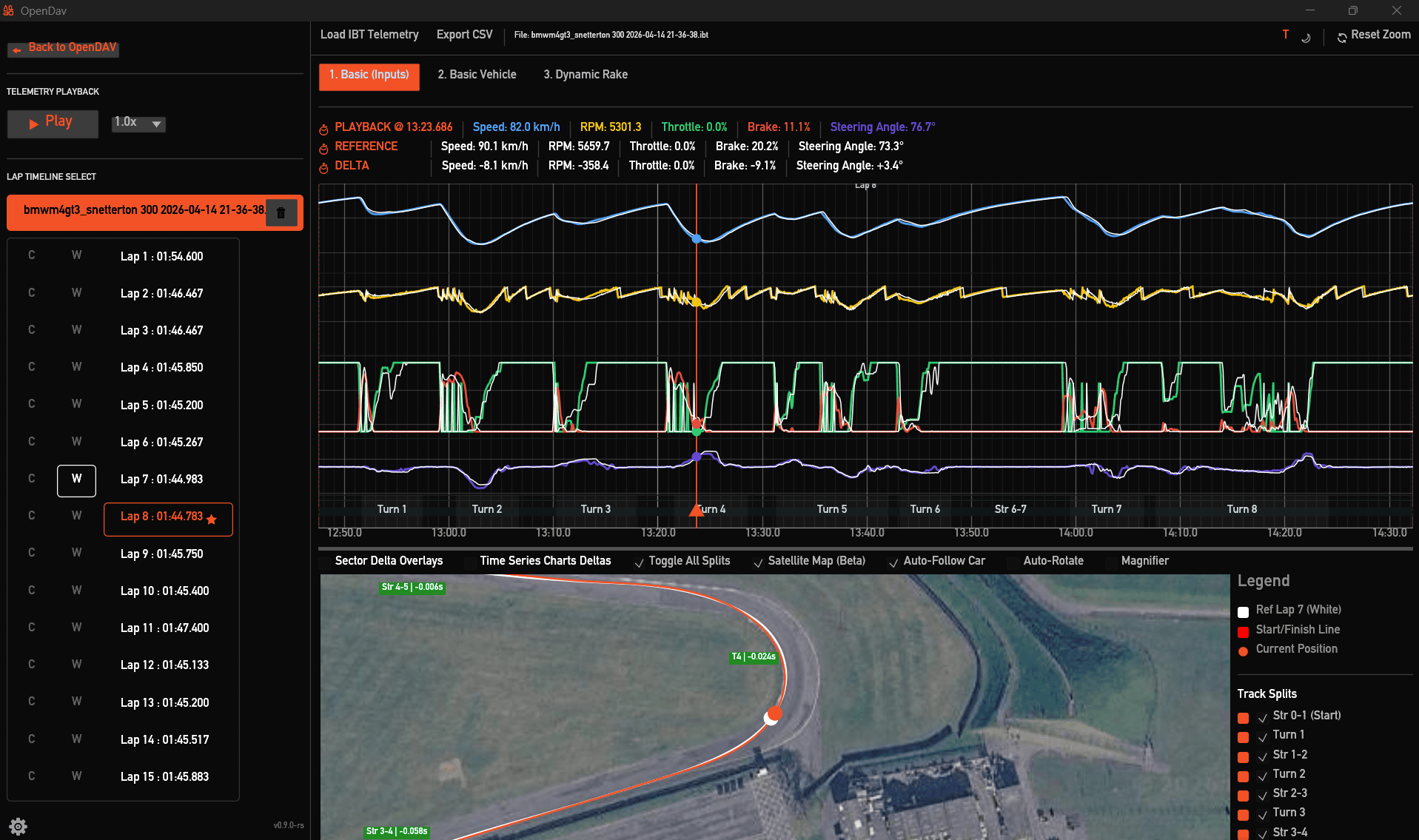Click the Turn 2 segment on the timeline

(487, 509)
